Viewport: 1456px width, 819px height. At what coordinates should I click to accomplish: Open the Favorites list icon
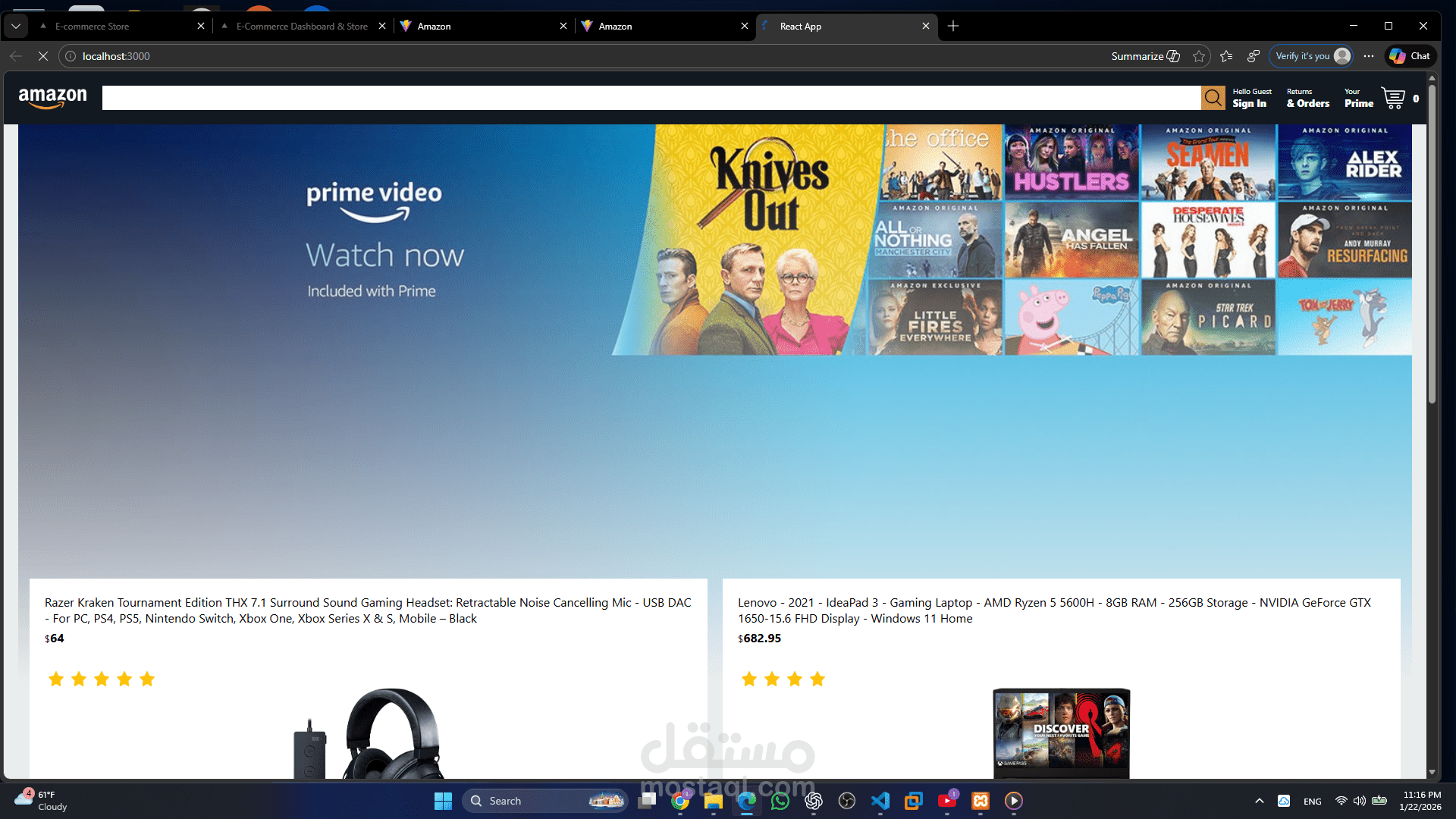1226,56
